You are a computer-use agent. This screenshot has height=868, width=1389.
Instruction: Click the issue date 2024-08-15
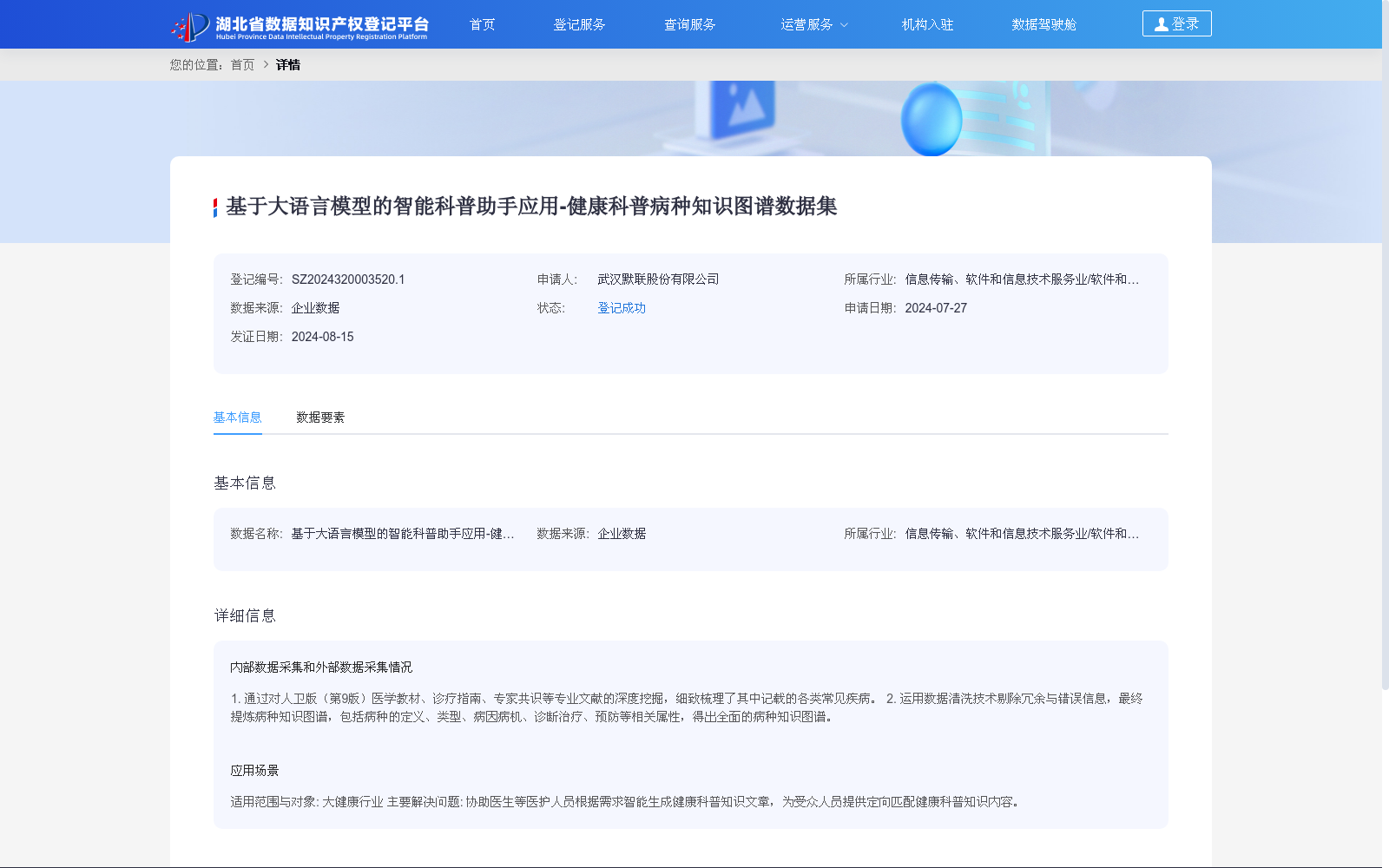click(322, 337)
